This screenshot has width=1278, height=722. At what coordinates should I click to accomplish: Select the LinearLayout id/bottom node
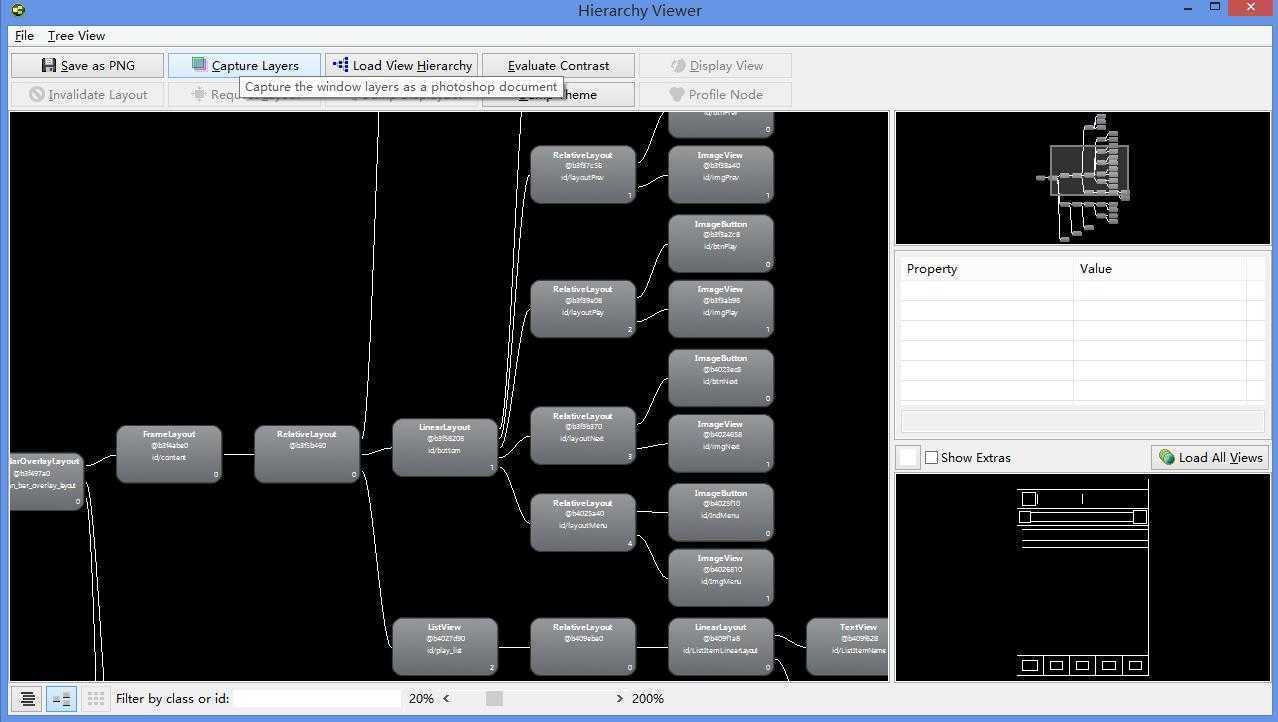(445, 447)
